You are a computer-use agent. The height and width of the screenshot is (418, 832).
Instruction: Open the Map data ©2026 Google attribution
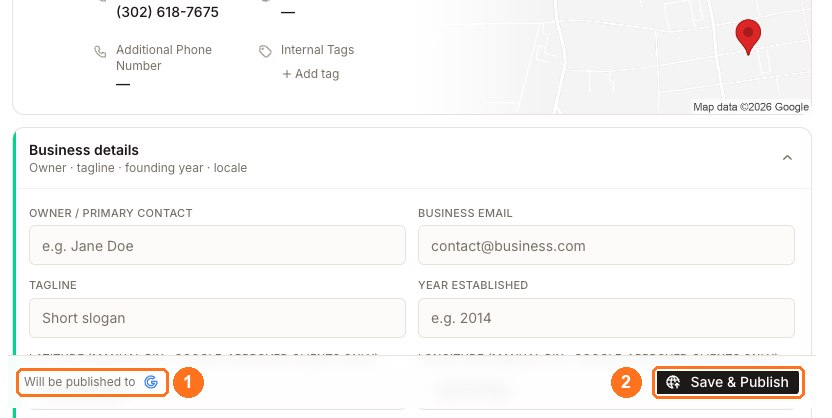[x=751, y=107]
